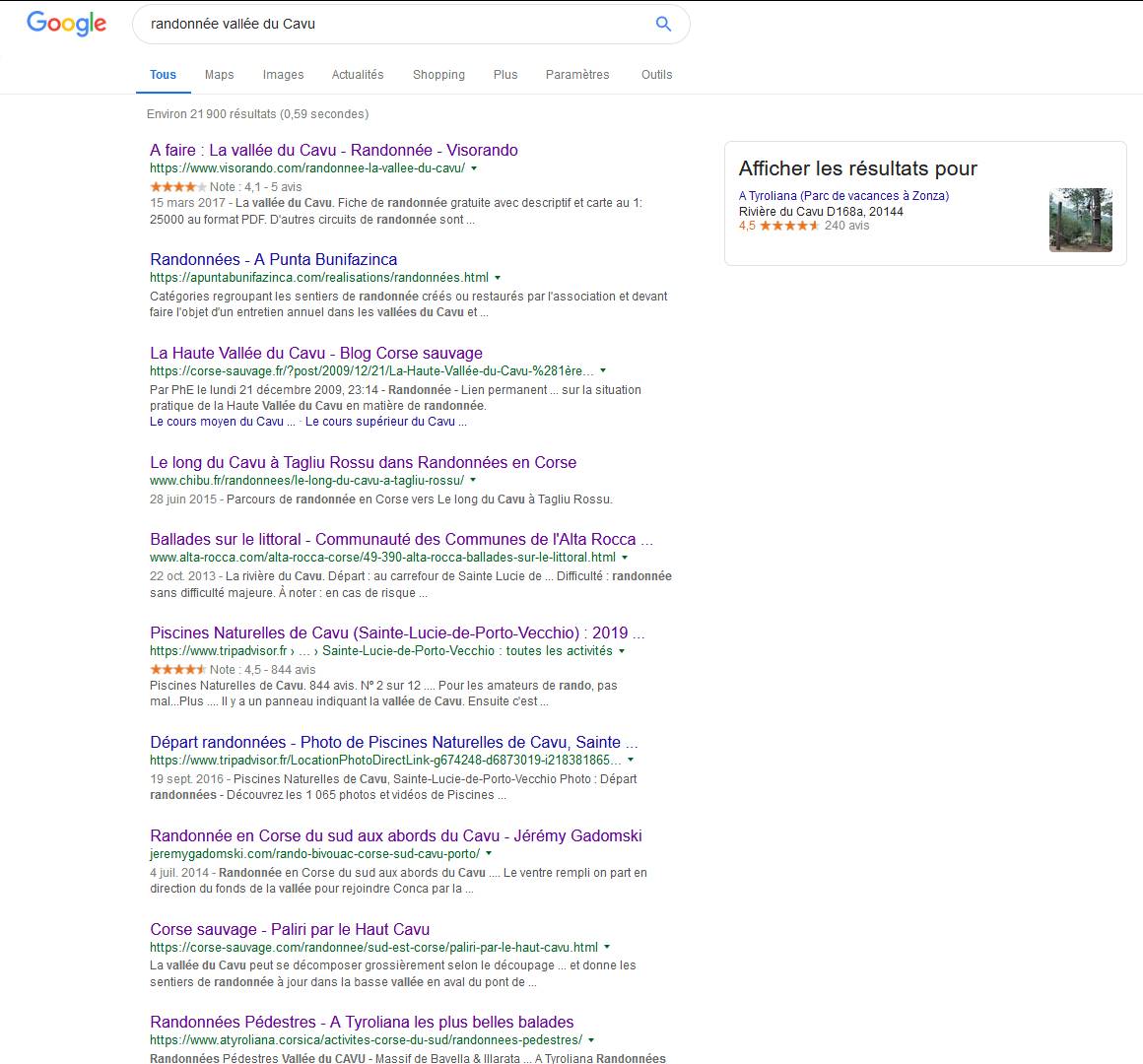Expand dropdown arrow next to jeremygadomski.com URL
Viewport: 1143px width, 1064px height.
(489, 853)
